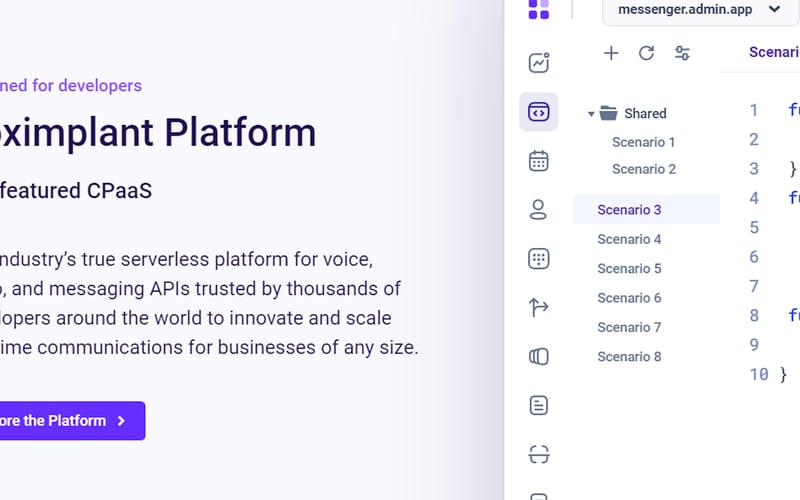Image resolution: width=800 pixels, height=500 pixels.
Task: Open the users person sidebar icon
Action: tap(538, 210)
